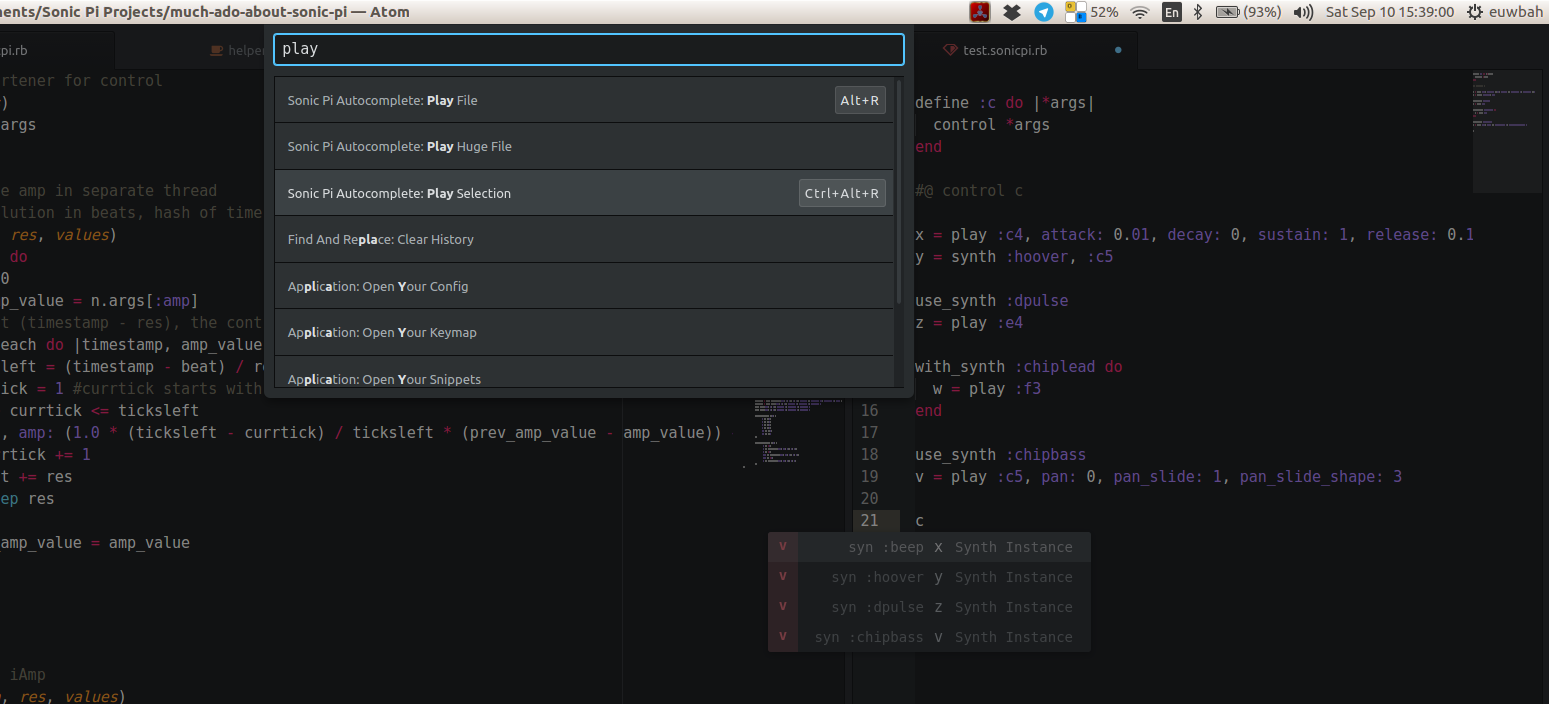Open the En keyboard layout indicator
Image resolution: width=1549 pixels, height=704 pixels.
(1171, 12)
